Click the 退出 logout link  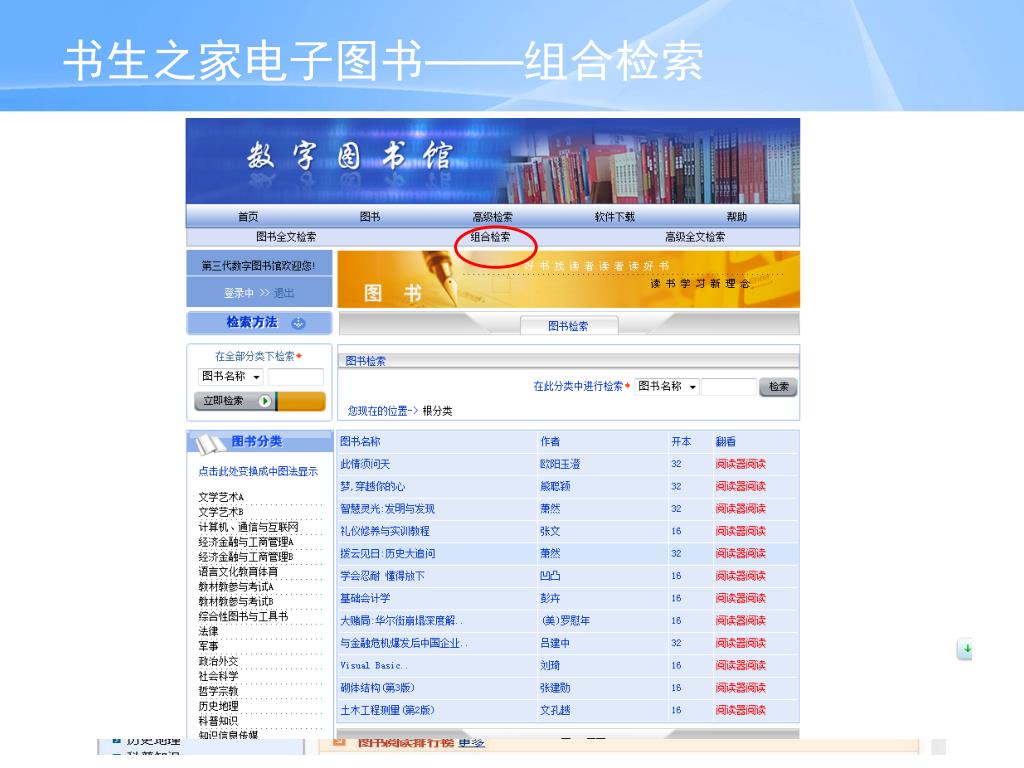pos(283,293)
